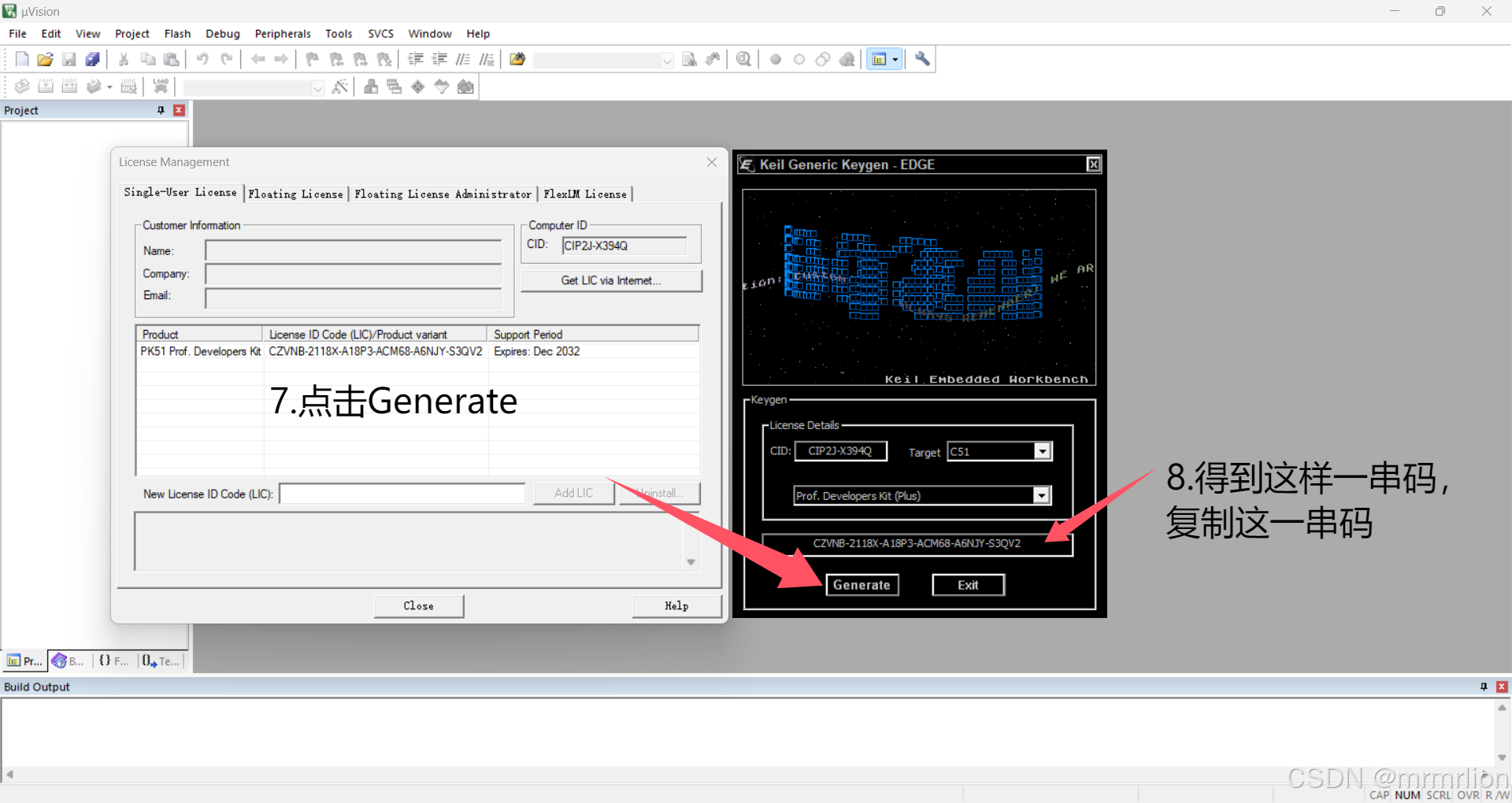Kill all breakpoints icon
The width and height of the screenshot is (1512, 803).
(847, 59)
